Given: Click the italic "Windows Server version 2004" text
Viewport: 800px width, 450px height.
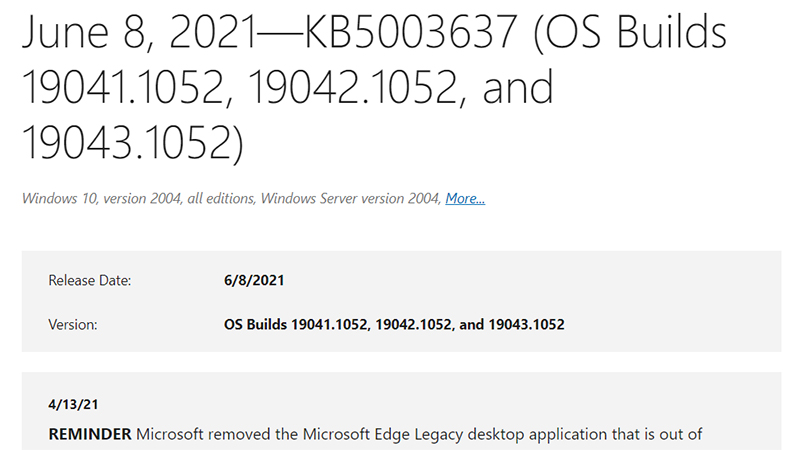Looking at the screenshot, I should [x=350, y=199].
